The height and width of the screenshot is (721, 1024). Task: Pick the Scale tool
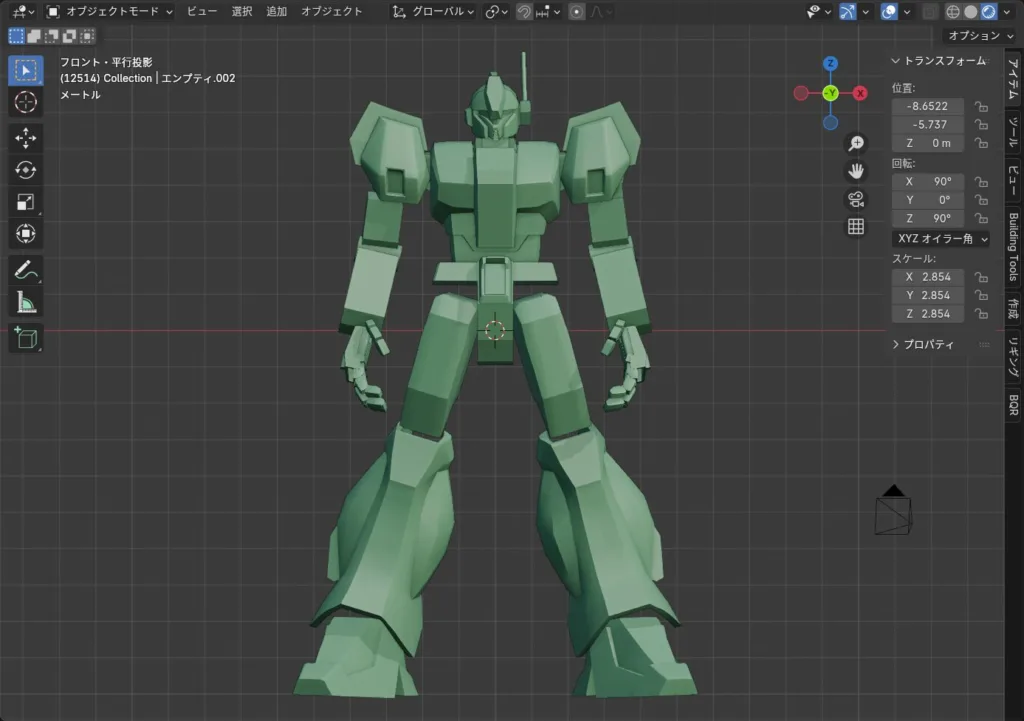[x=26, y=202]
